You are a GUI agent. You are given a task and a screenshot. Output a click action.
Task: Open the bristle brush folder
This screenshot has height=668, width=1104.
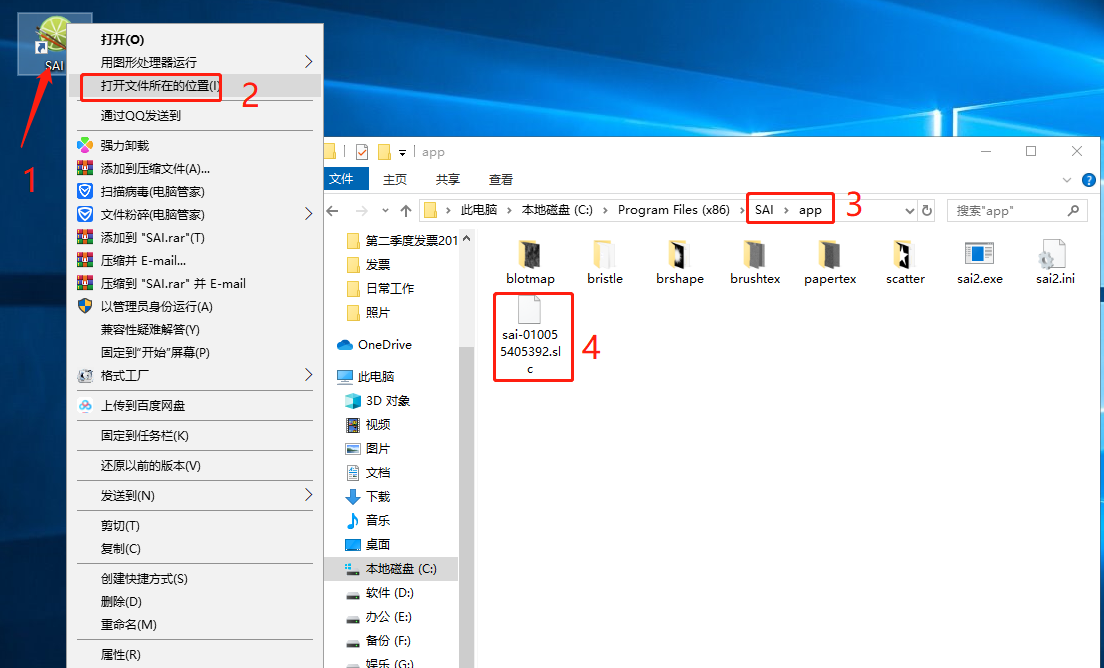(x=605, y=255)
